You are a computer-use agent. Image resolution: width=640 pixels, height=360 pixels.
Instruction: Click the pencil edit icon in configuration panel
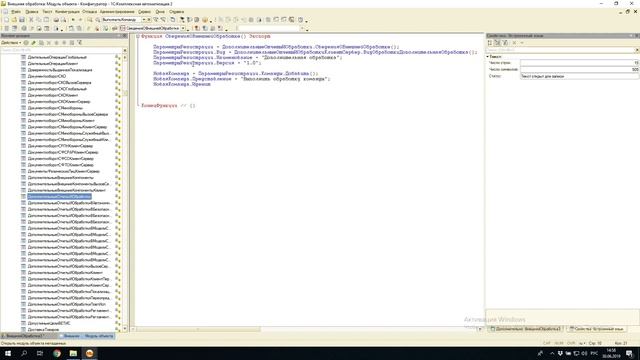click(33, 42)
